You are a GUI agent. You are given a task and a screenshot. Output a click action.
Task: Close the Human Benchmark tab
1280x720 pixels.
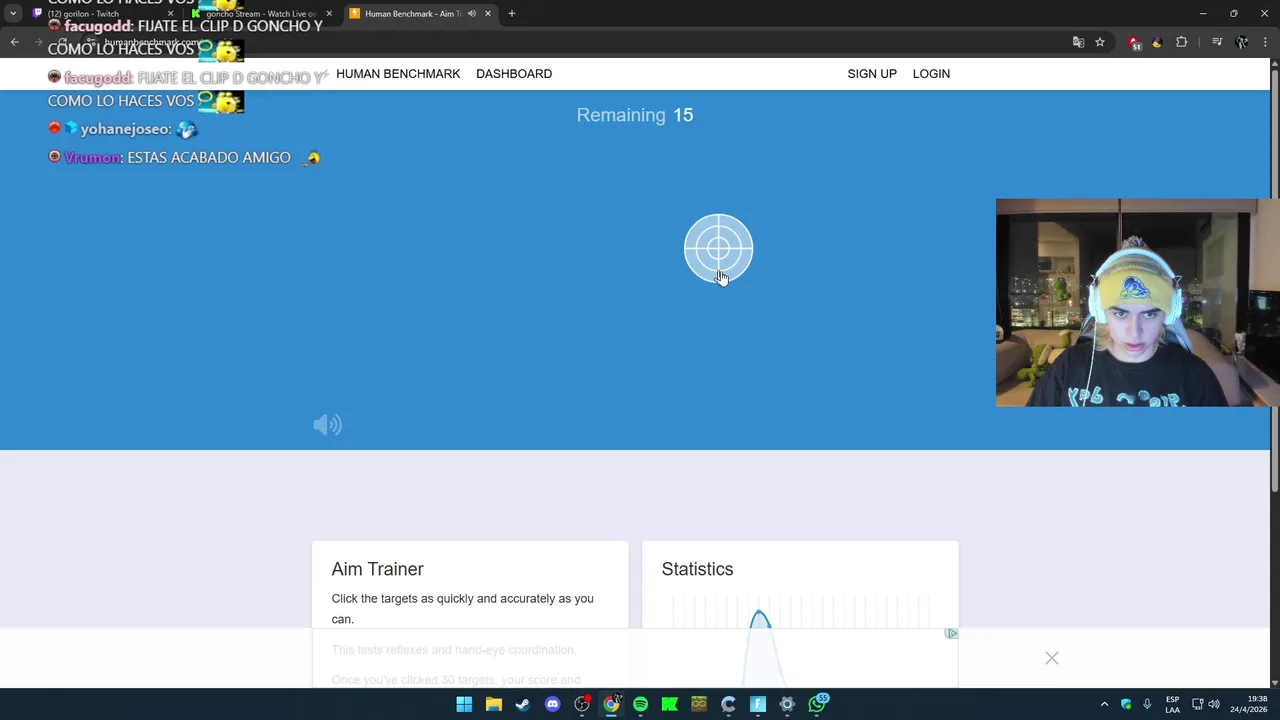click(488, 14)
